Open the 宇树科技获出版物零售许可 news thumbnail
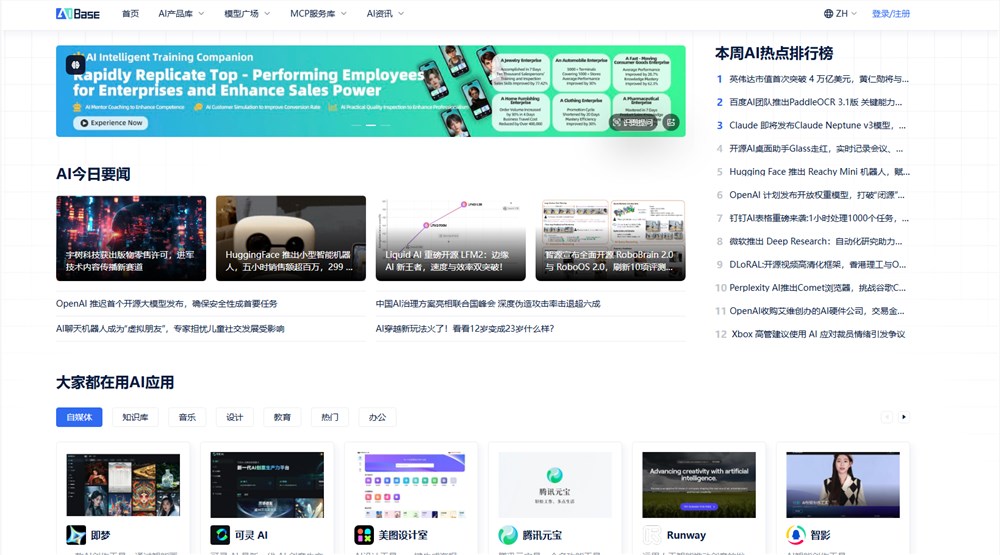This screenshot has width=1000, height=555. click(x=131, y=238)
